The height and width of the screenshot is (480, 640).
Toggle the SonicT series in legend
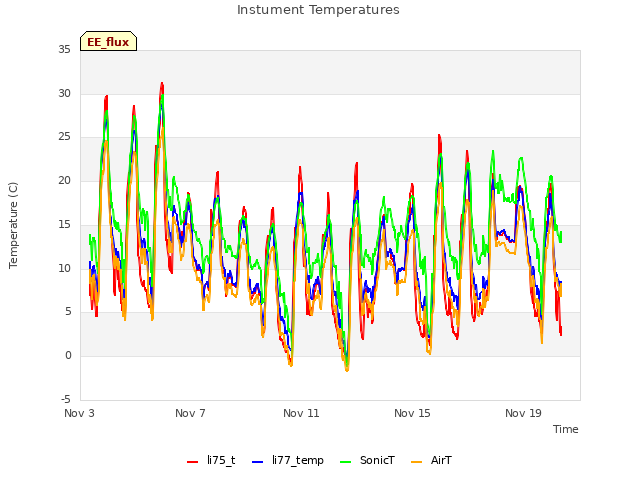367,460
